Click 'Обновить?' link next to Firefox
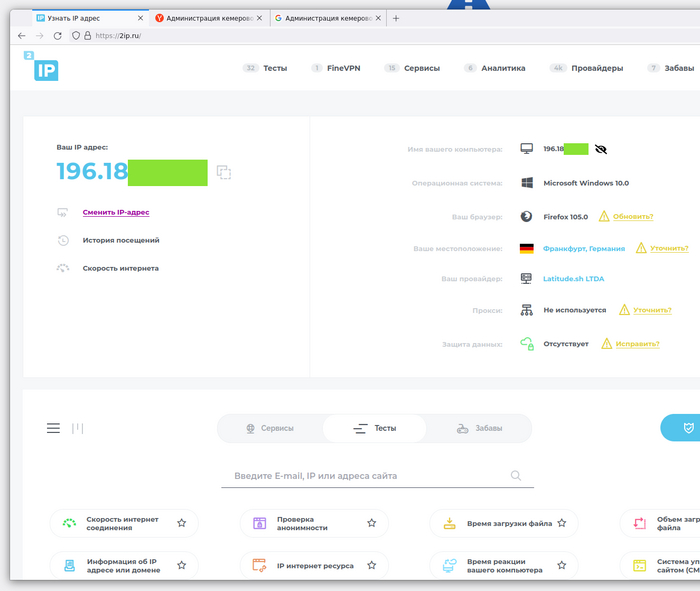This screenshot has width=700, height=591. tap(632, 216)
